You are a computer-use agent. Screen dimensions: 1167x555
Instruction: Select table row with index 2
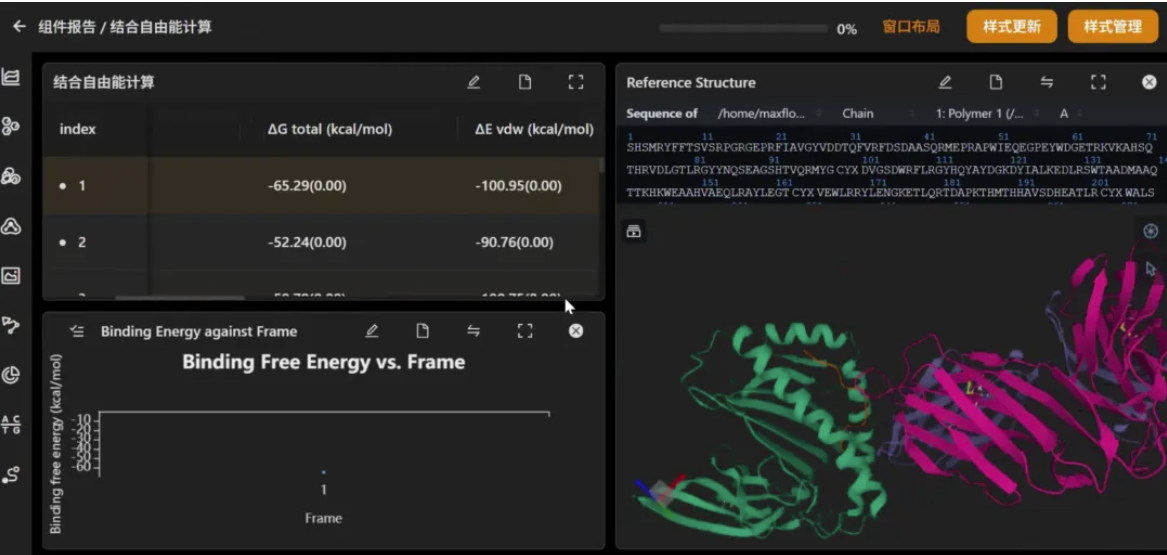click(321, 243)
